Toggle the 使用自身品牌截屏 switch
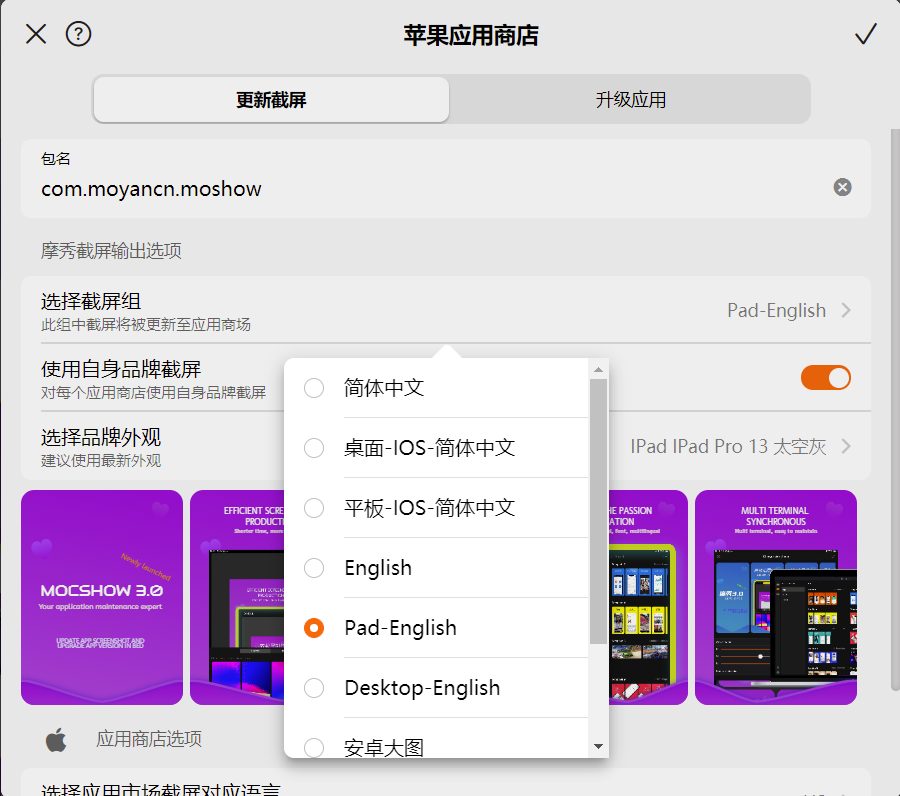The height and width of the screenshot is (796, 900). (x=825, y=378)
